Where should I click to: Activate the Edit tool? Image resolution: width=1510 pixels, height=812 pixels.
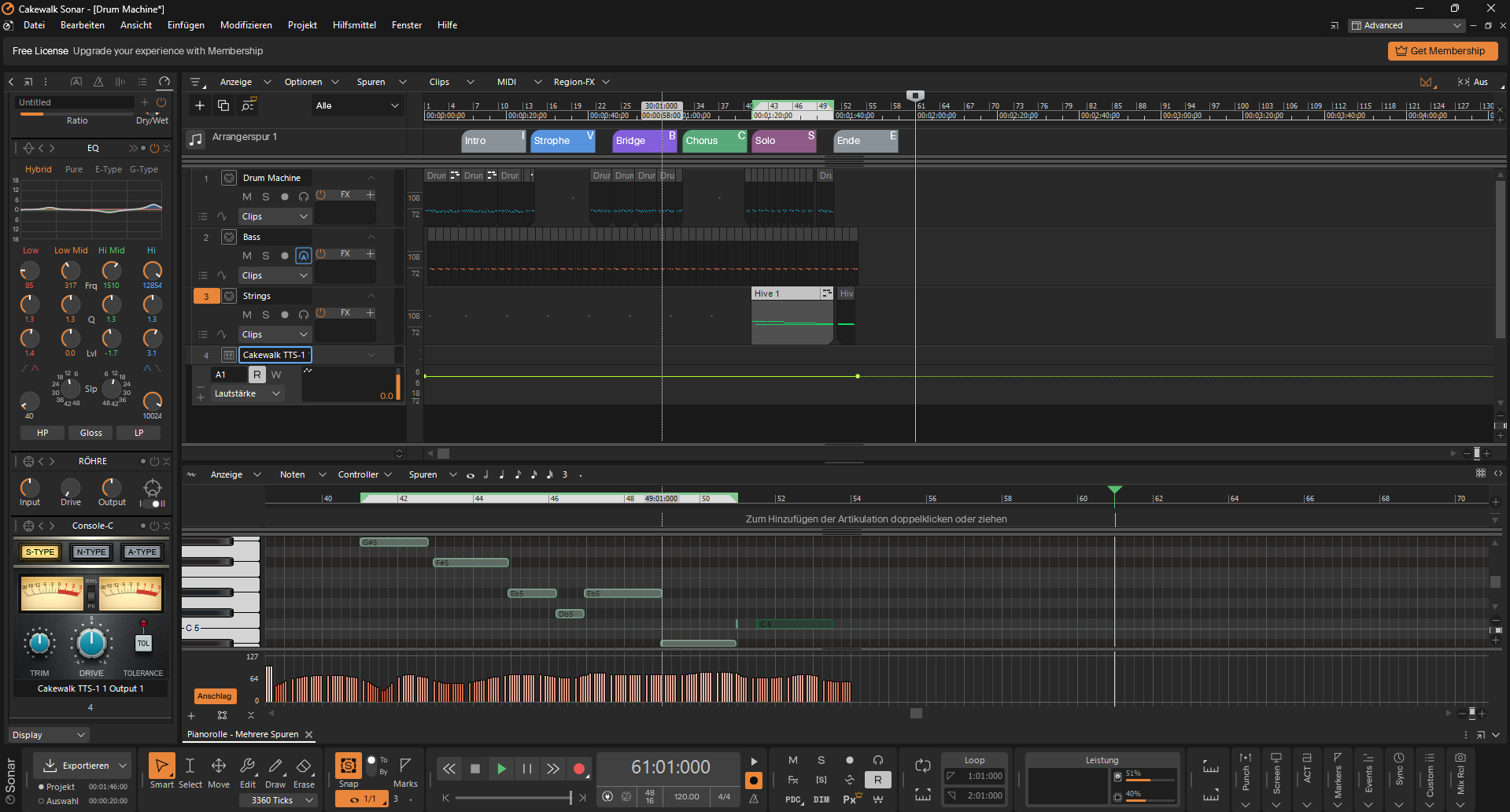click(x=247, y=766)
